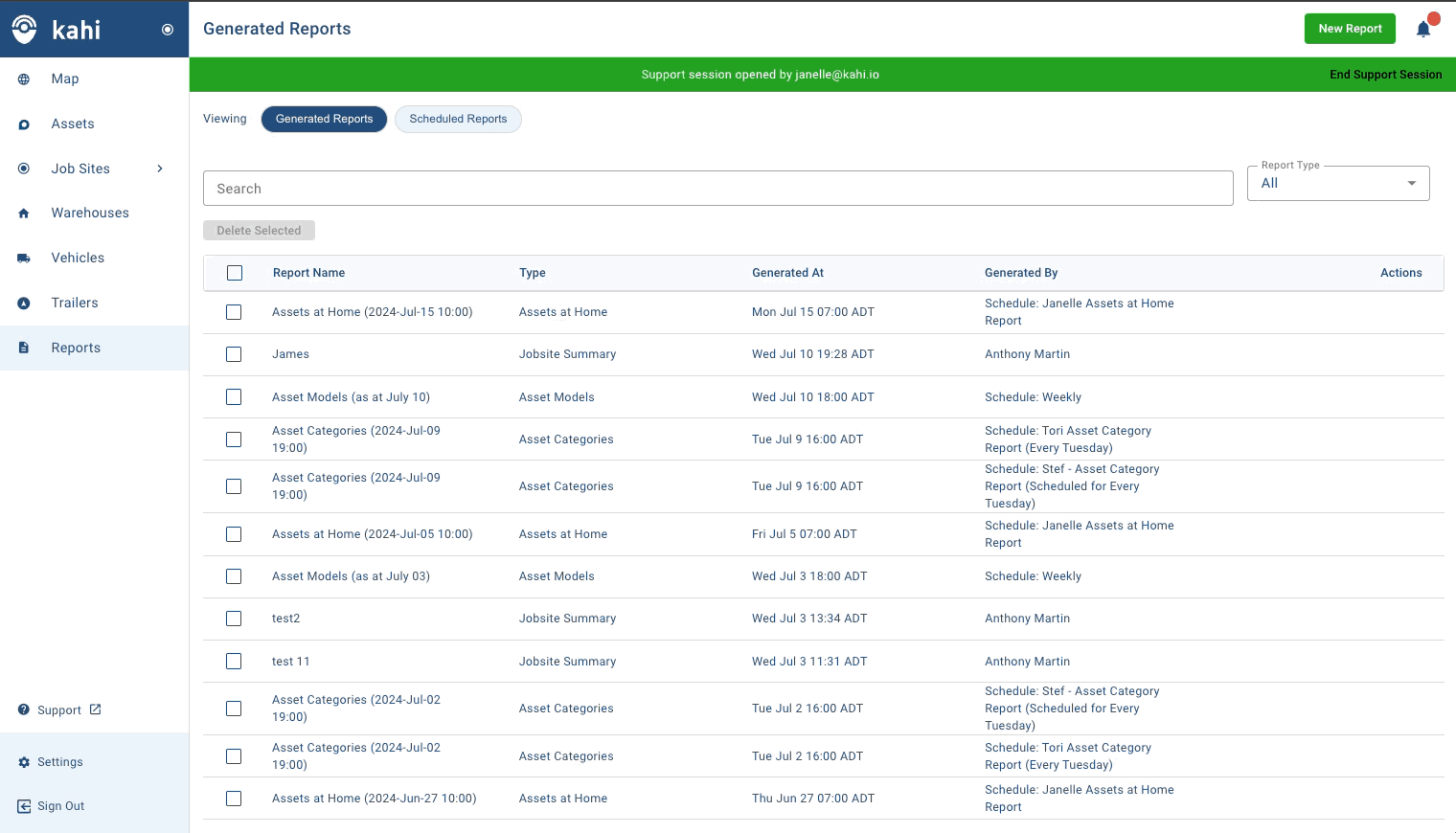Click the Reports document icon
Screen dimensions: 1456x833
(x=24, y=348)
